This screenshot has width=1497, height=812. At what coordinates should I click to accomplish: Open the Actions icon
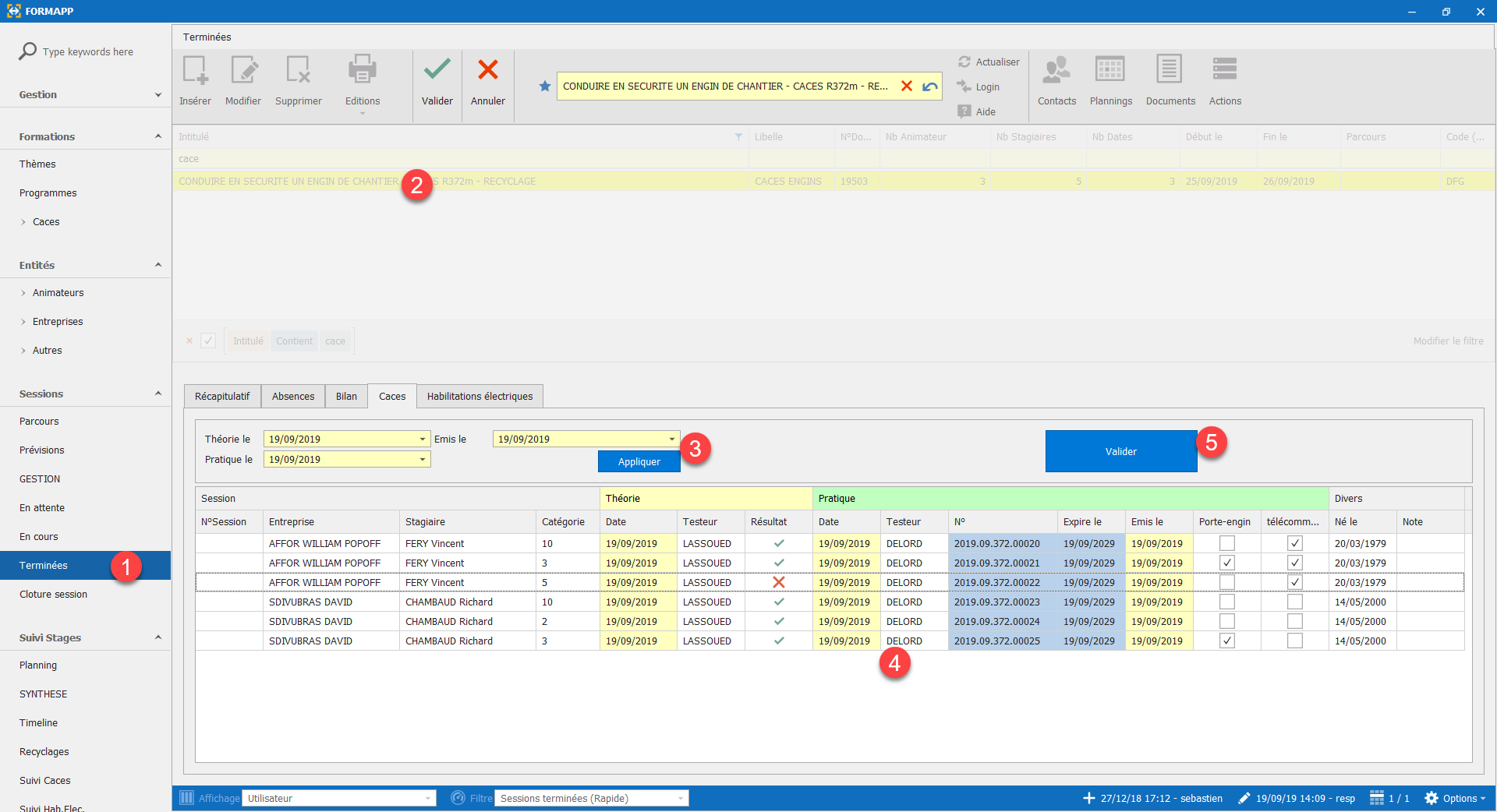pyautogui.click(x=1225, y=69)
